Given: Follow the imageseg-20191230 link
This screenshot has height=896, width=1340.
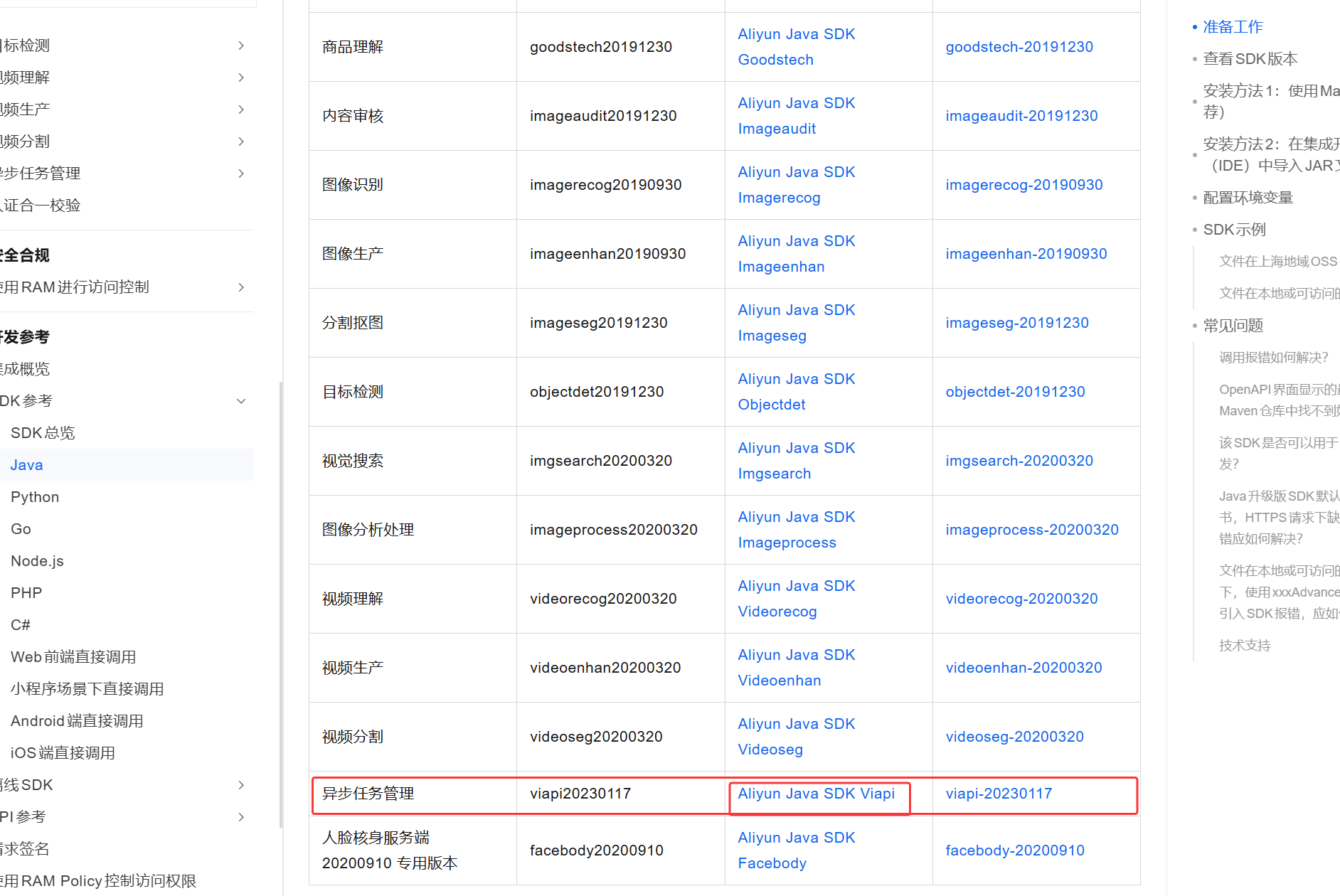Looking at the screenshot, I should (1017, 323).
